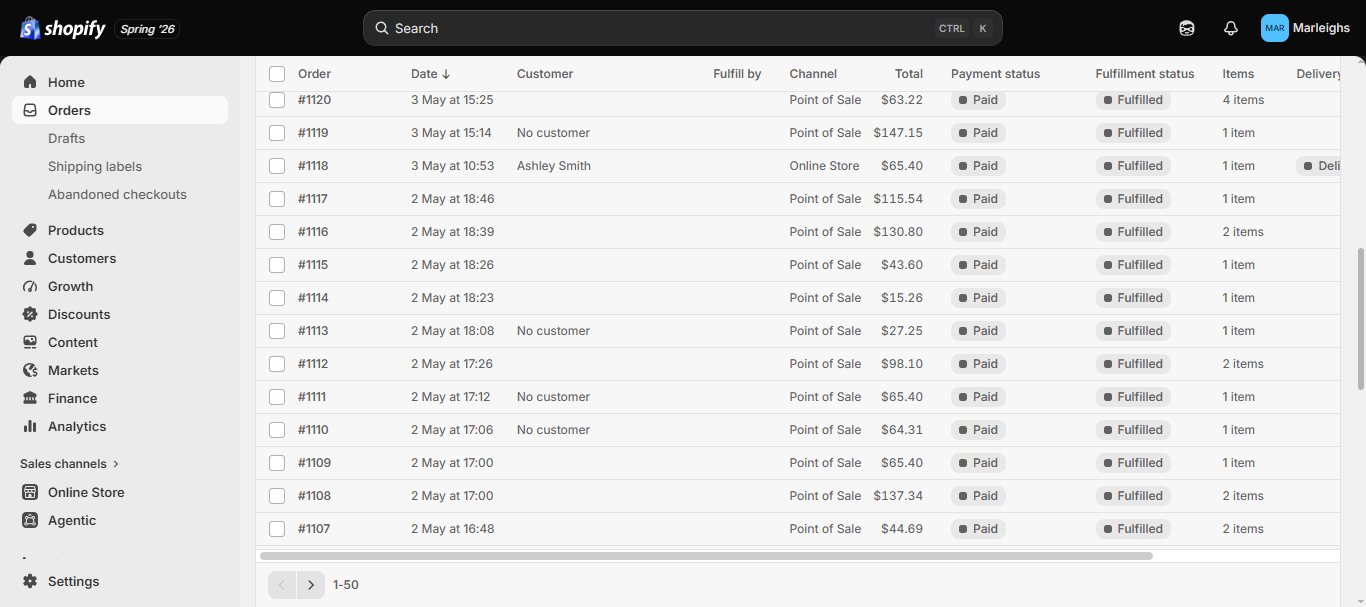Click the Customer column header
This screenshot has height=607, width=1366.
pos(545,74)
